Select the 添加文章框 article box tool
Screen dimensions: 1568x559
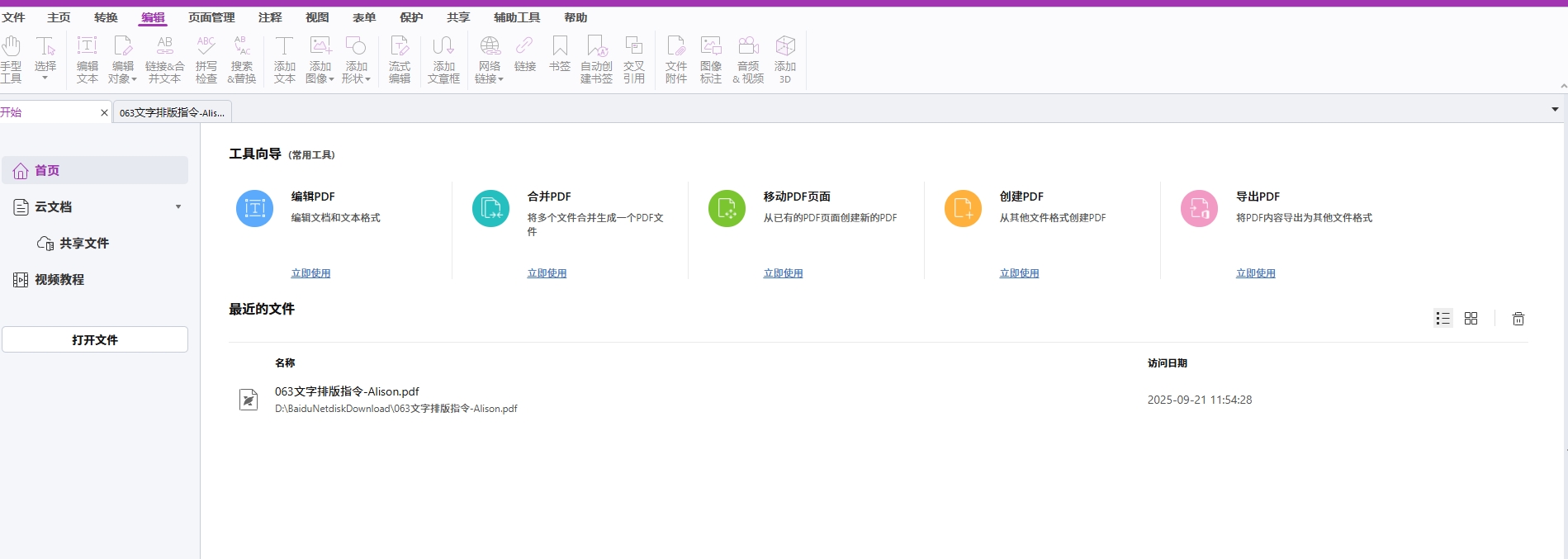tap(444, 59)
